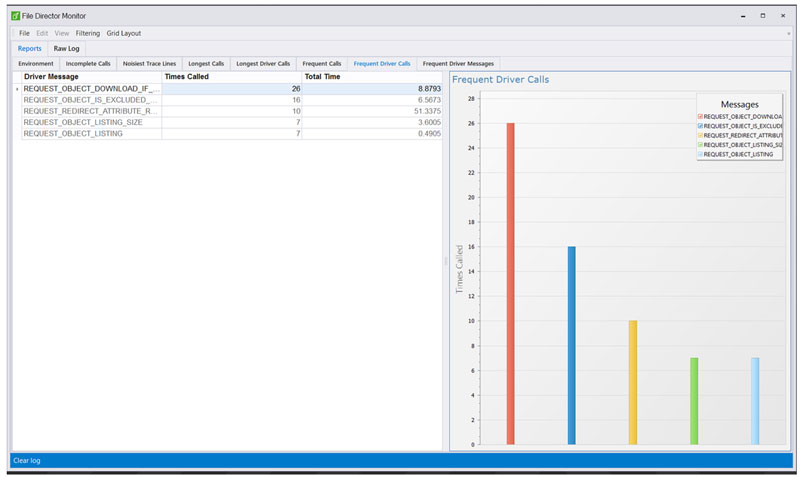Switch to the Raw Log tab

click(66, 48)
